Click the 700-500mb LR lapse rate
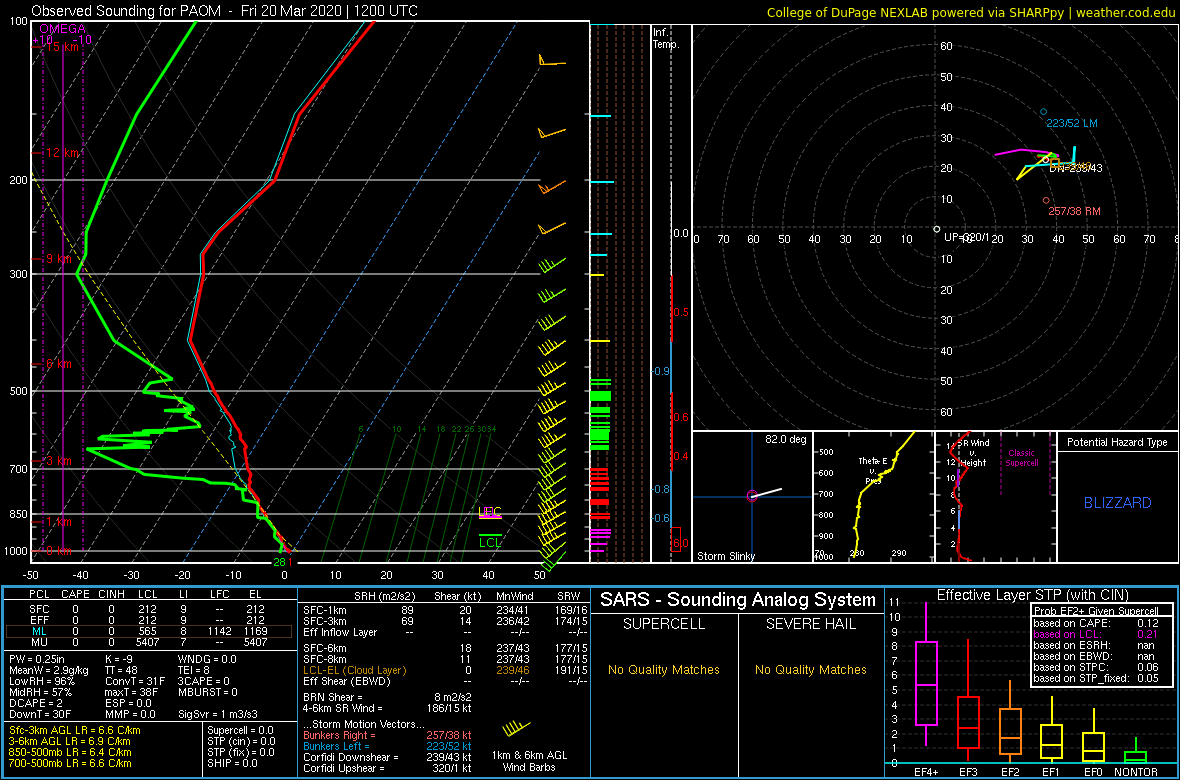1180x780 pixels. (x=69, y=763)
